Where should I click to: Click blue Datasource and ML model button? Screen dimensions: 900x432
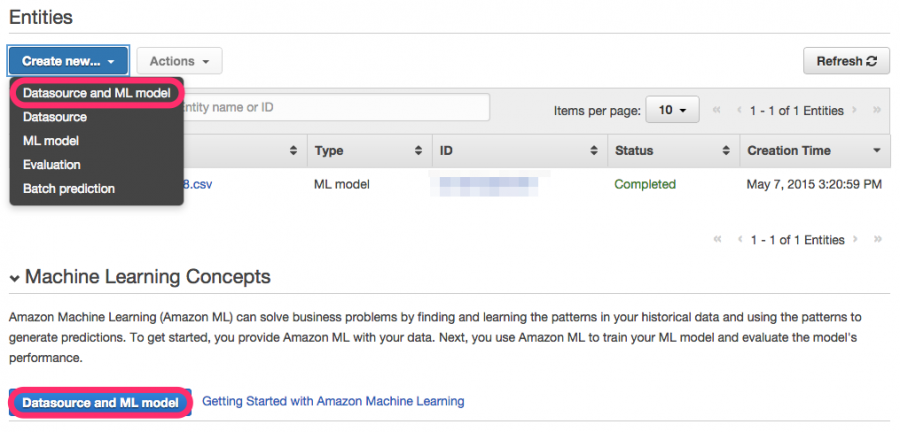pyautogui.click(x=100, y=403)
